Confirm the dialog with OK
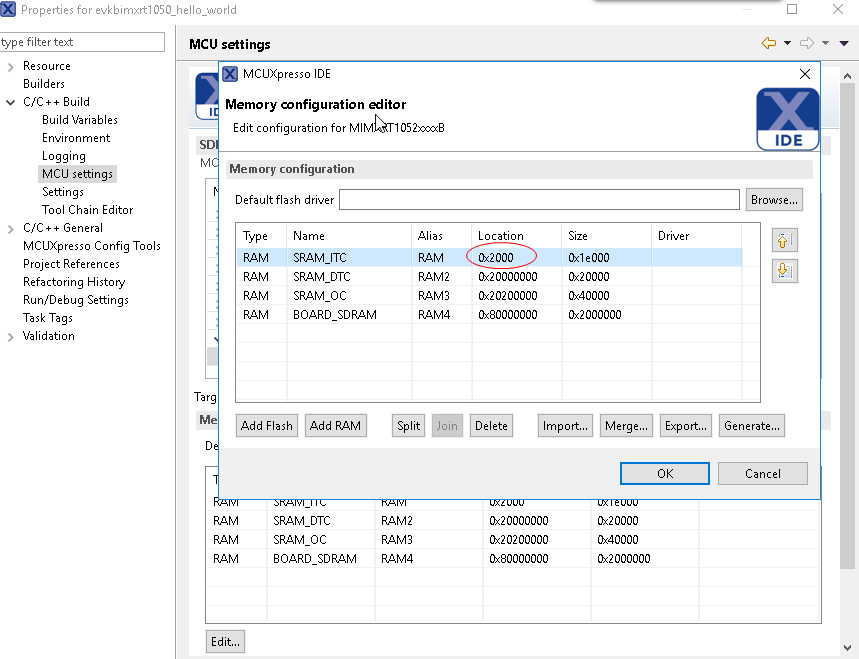 point(665,473)
